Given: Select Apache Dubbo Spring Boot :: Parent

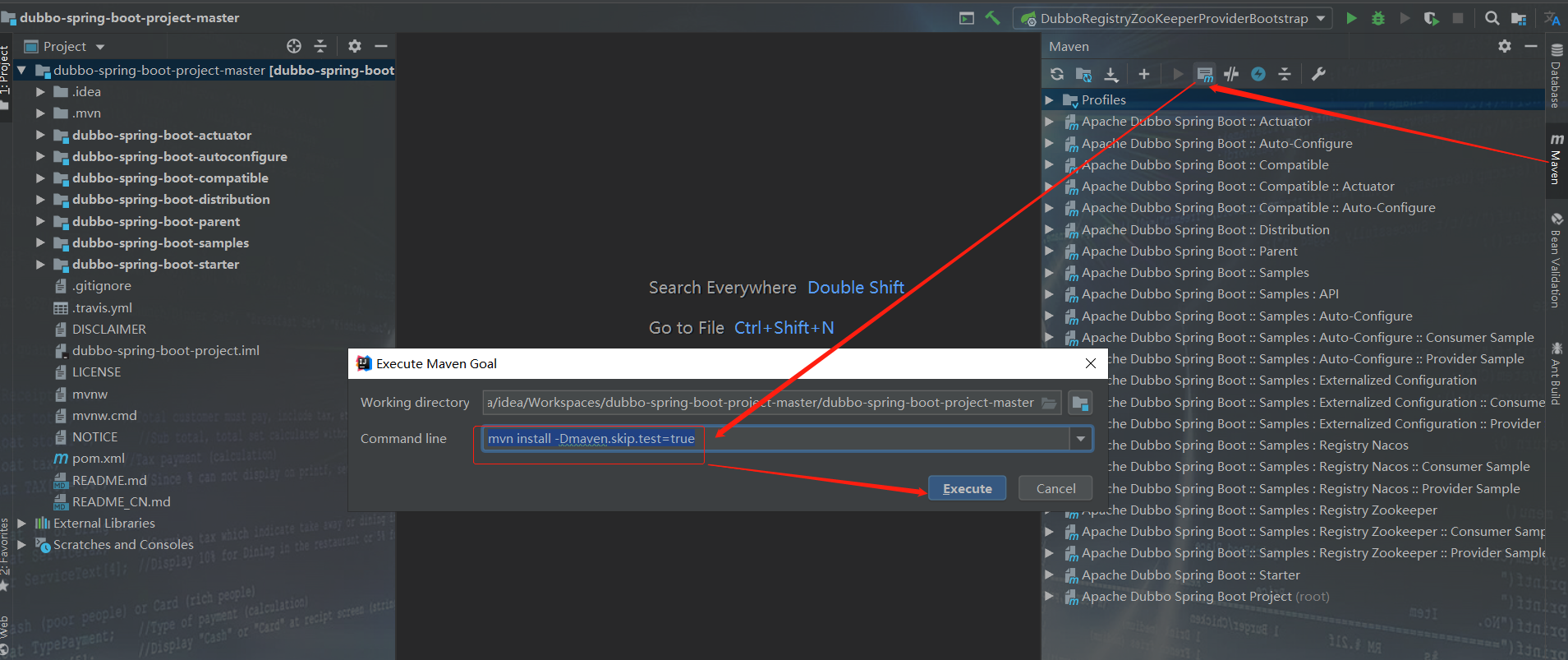Looking at the screenshot, I should 1189,251.
